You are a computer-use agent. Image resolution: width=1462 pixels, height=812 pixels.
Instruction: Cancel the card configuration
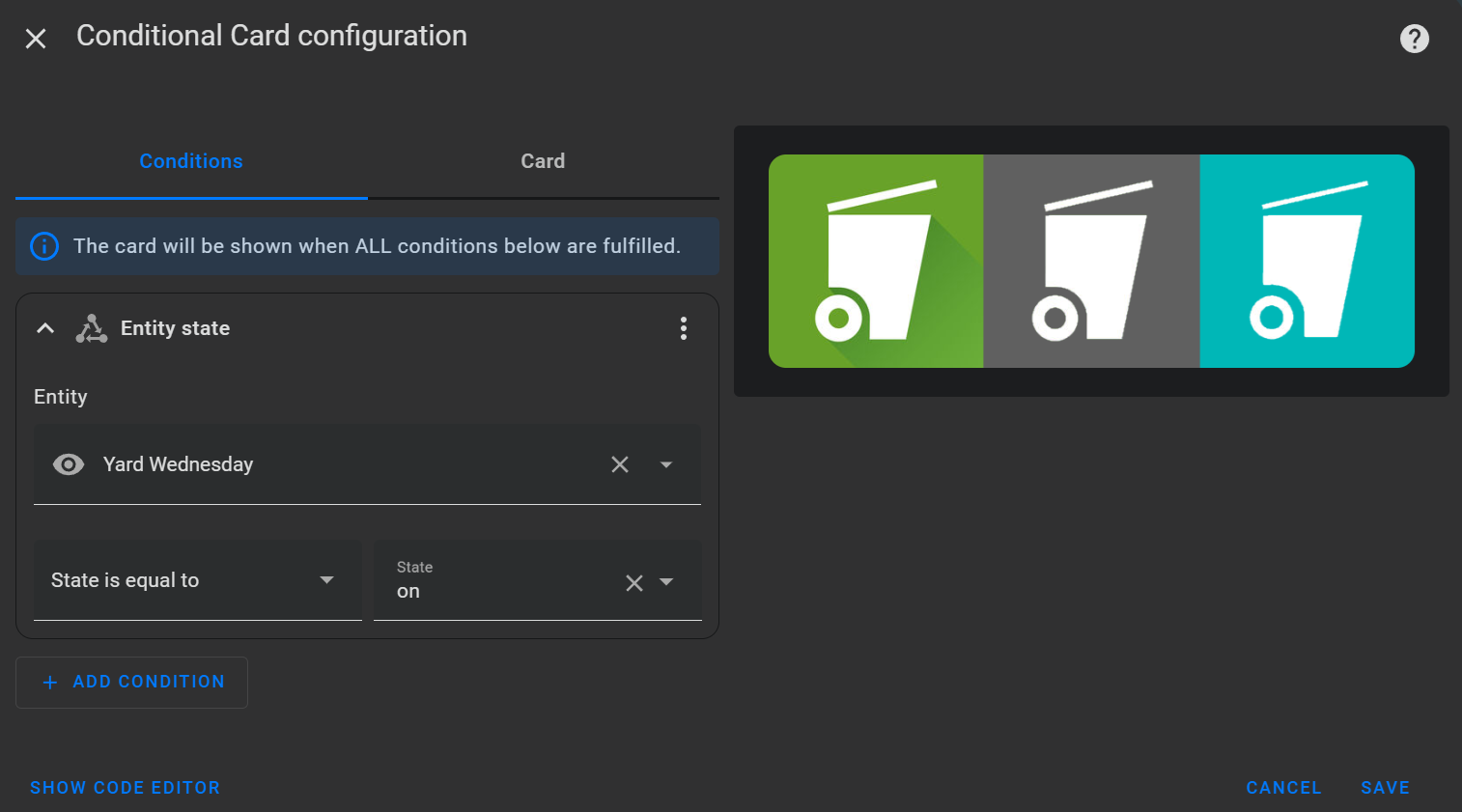[1283, 788]
